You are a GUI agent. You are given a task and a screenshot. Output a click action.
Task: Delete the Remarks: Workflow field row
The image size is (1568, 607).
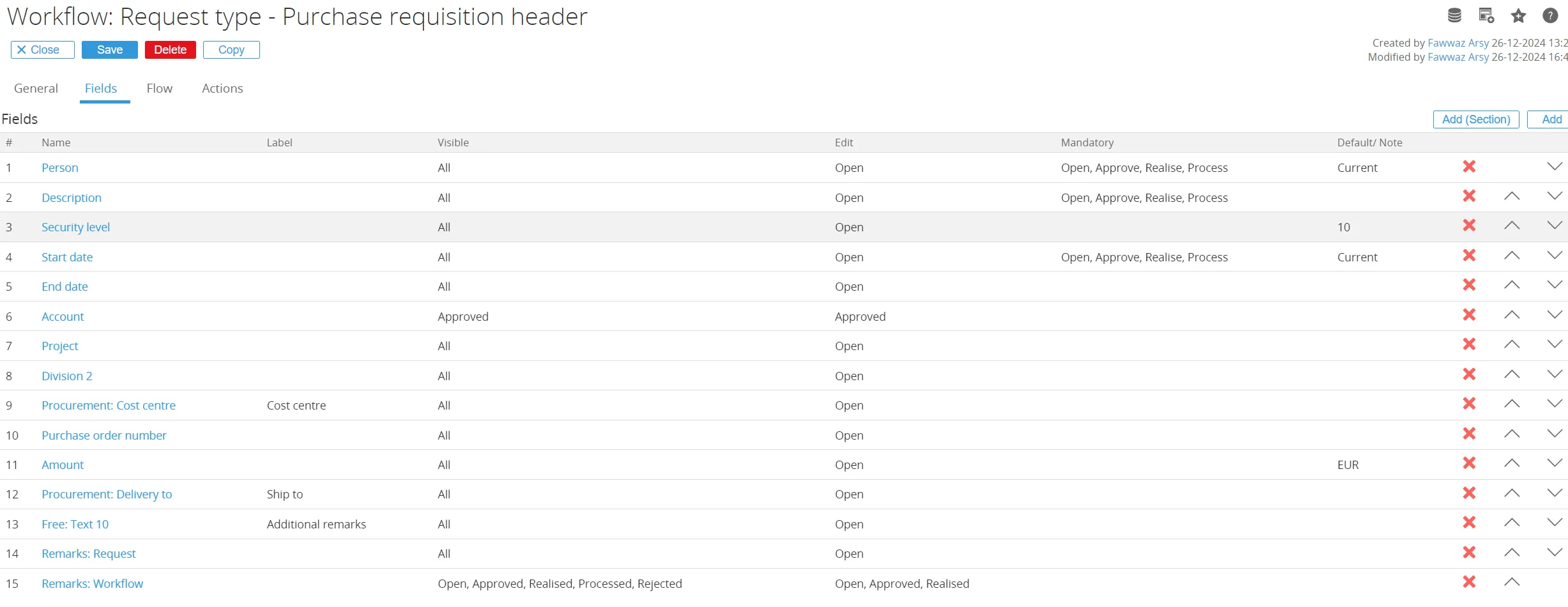click(1469, 582)
